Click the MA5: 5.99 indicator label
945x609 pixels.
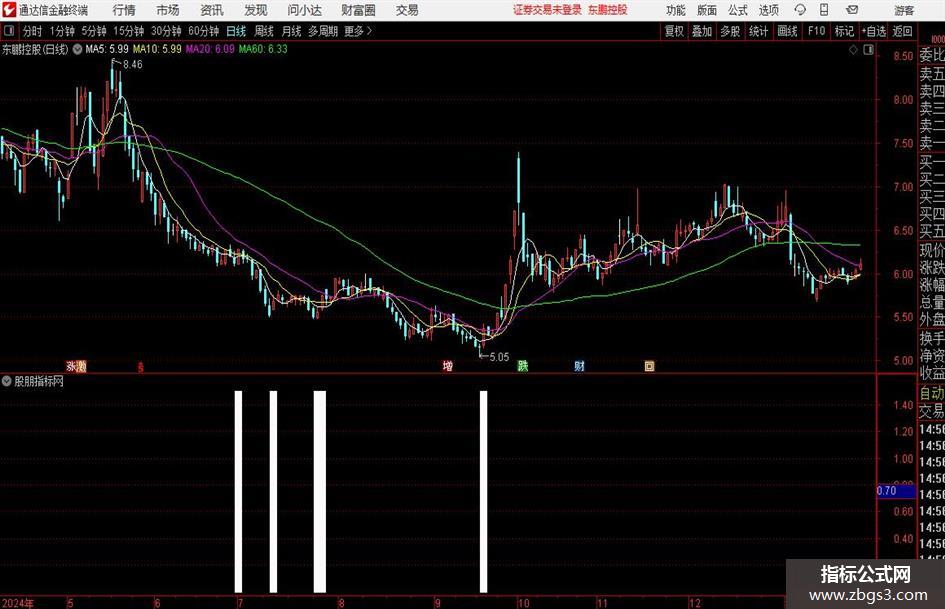tap(107, 49)
